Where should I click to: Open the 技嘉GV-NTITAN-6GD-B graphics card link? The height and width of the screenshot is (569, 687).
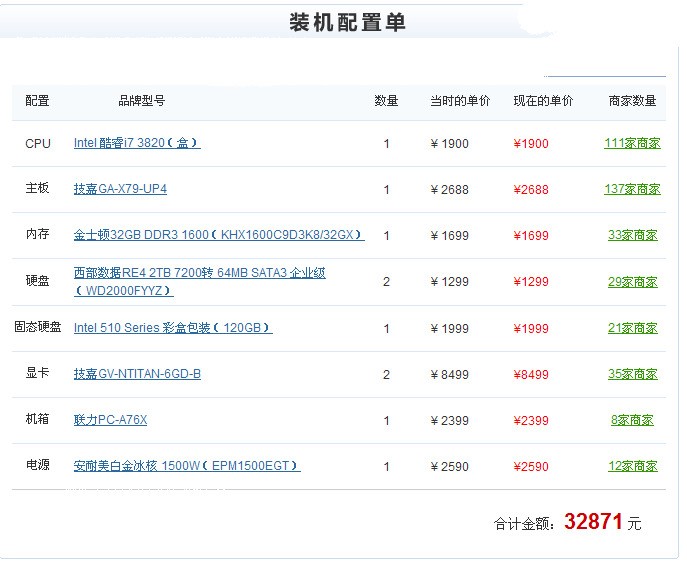[137, 374]
